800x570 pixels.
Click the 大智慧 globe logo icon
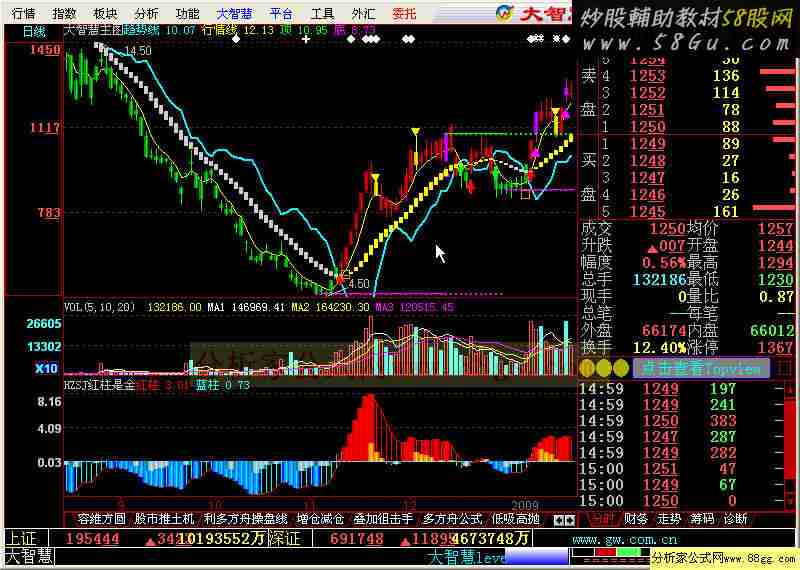pyautogui.click(x=504, y=13)
